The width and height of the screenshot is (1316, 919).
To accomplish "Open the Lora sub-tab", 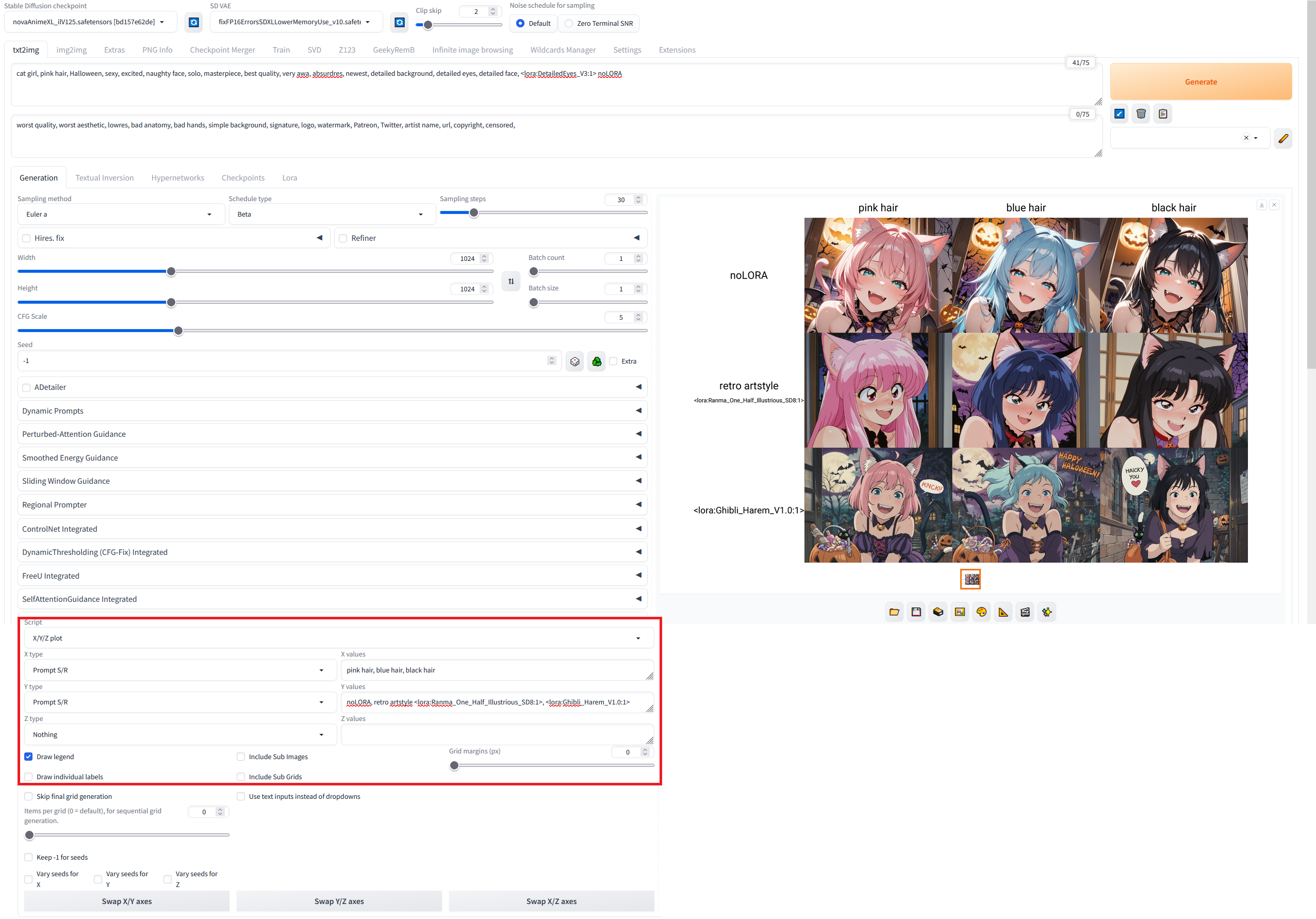I will click(289, 178).
